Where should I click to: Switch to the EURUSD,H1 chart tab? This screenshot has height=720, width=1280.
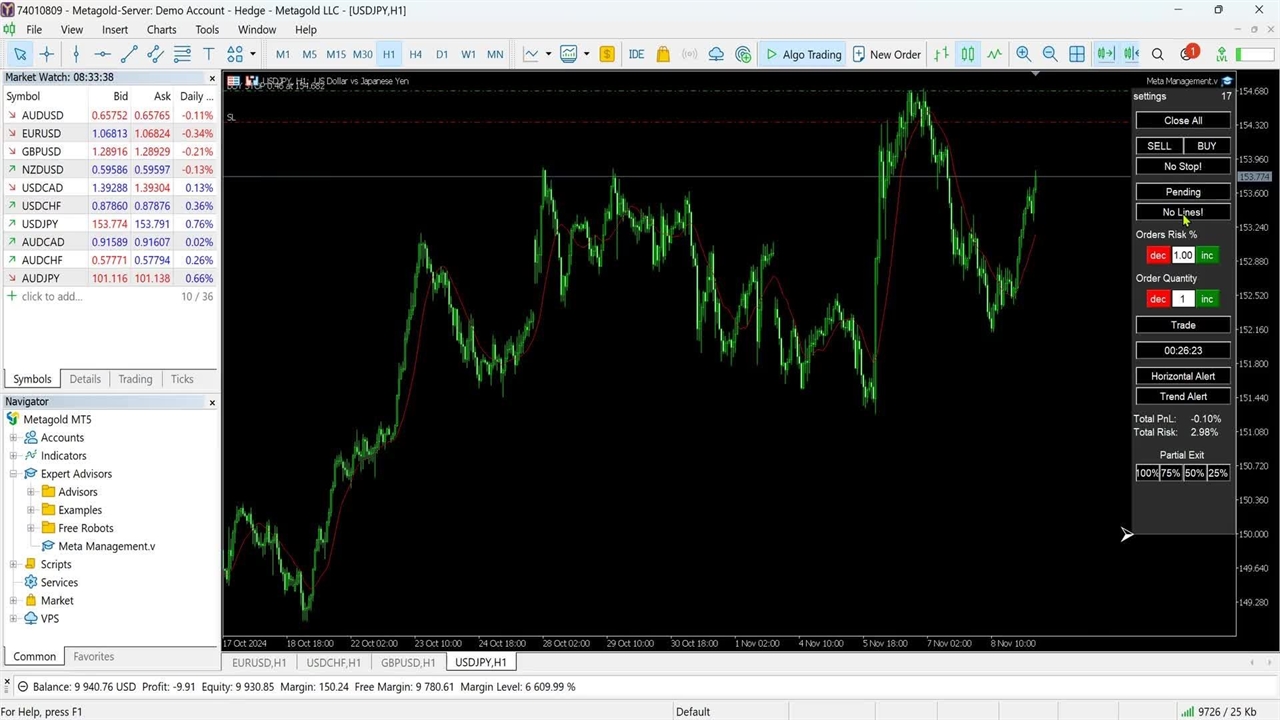[259, 662]
